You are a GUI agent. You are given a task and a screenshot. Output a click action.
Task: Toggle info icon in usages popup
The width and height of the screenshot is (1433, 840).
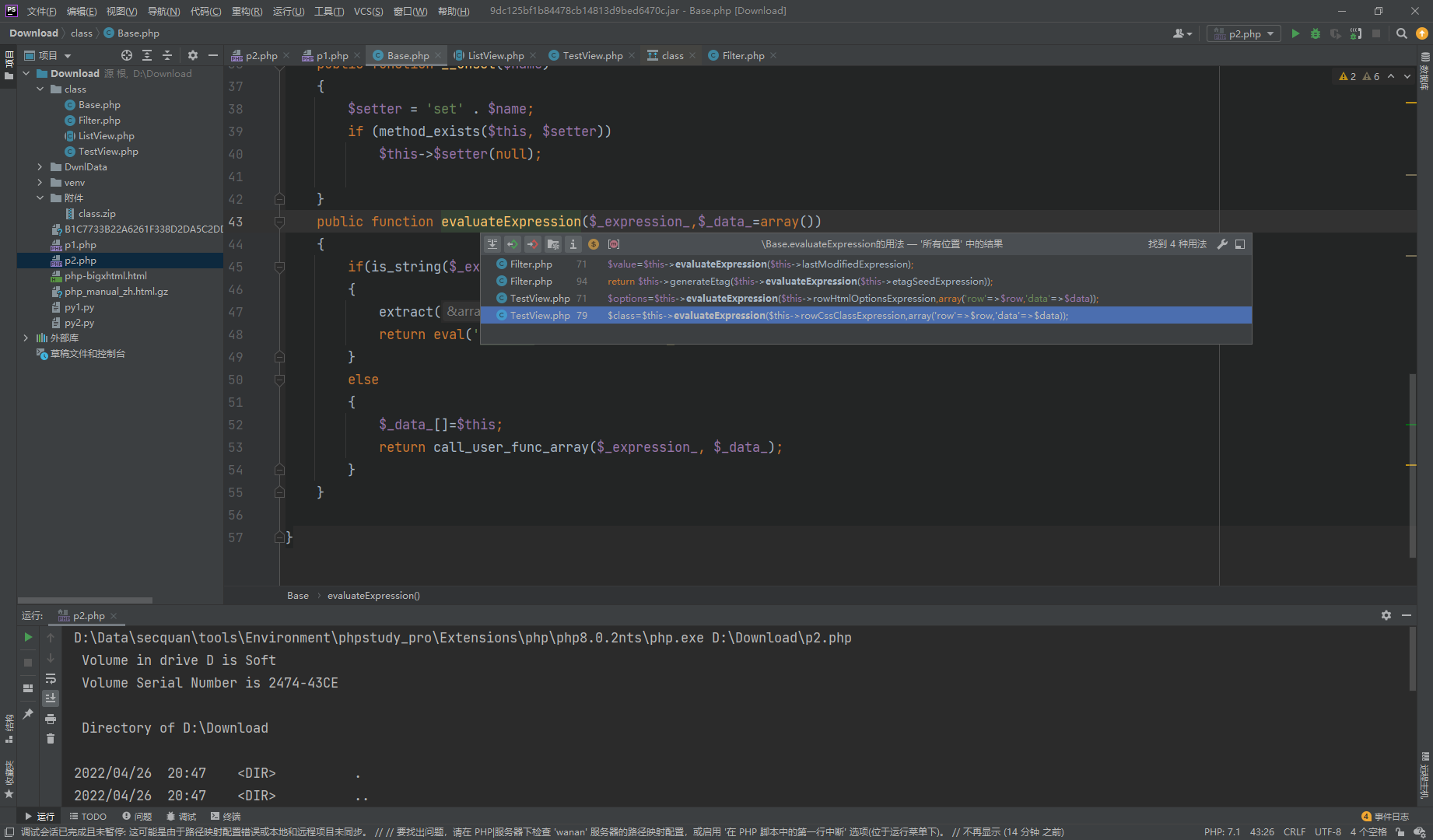pos(573,244)
